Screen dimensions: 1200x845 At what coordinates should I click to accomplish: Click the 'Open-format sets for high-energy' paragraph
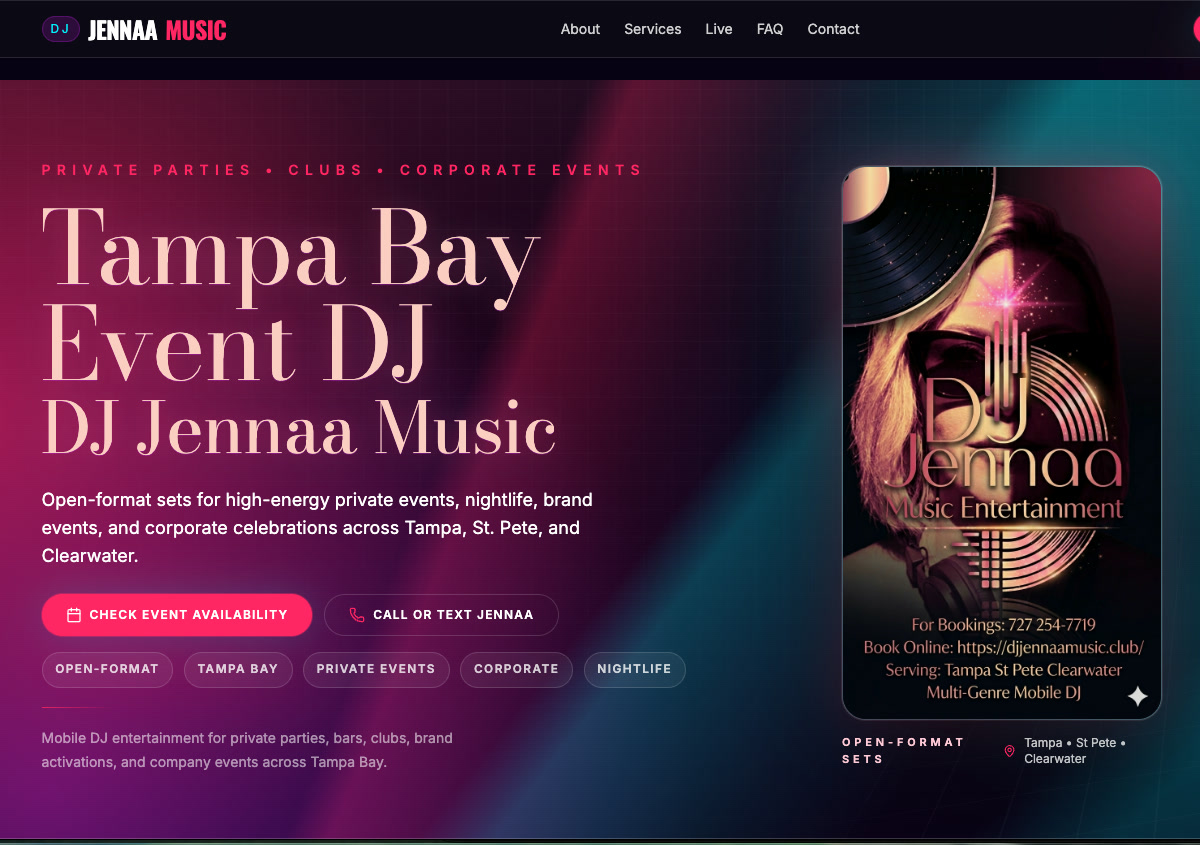coord(317,527)
